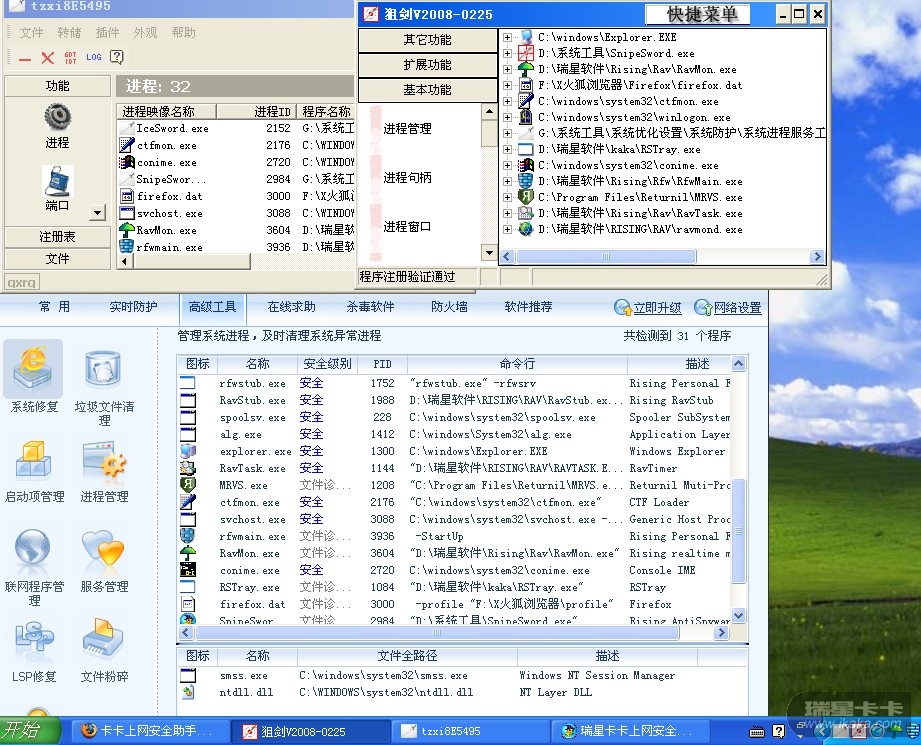
Task: Expand C:\windows\Explorer.EXE tree node
Action: pyautogui.click(x=507, y=37)
